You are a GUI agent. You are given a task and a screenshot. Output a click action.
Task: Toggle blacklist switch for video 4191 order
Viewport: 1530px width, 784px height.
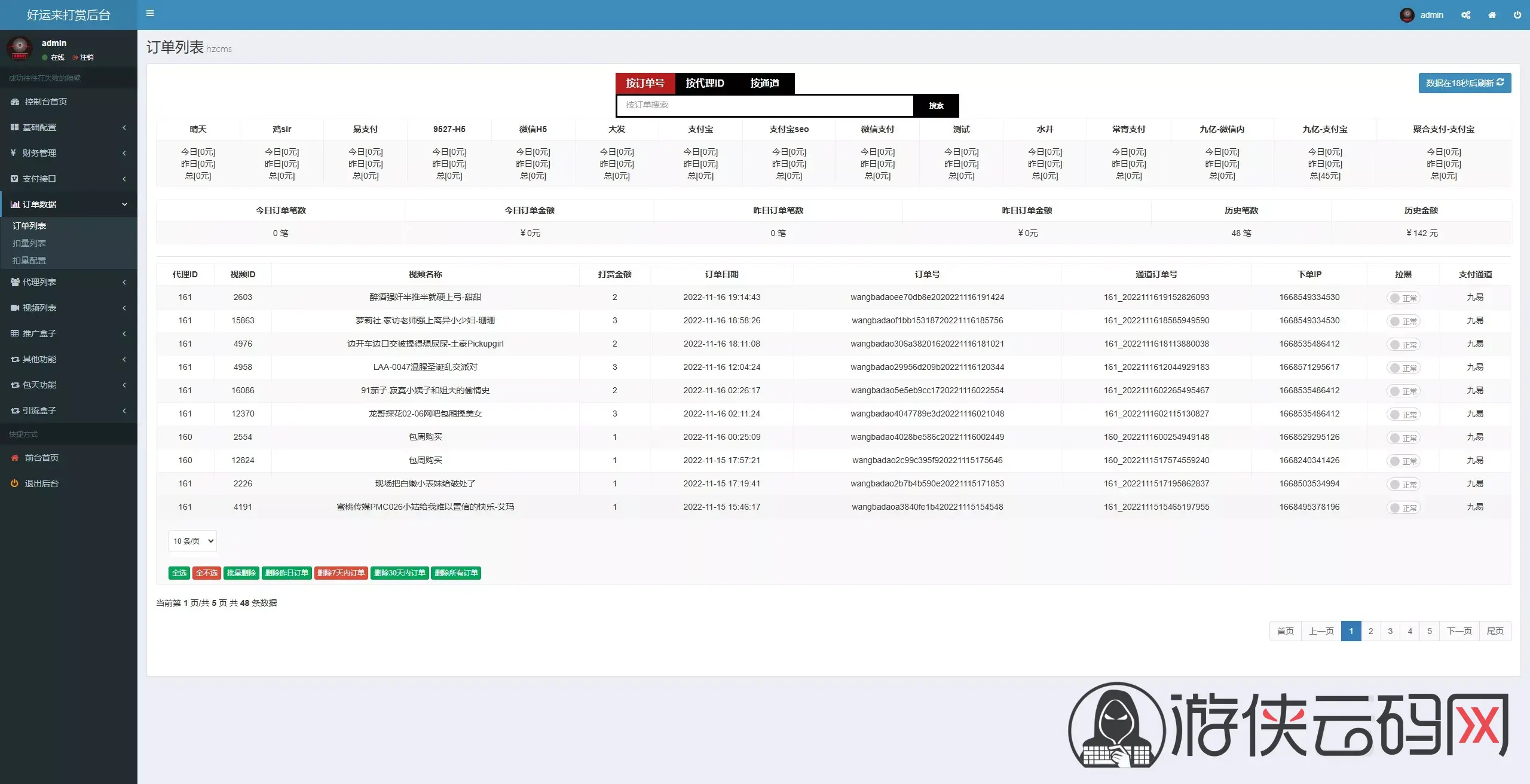pos(1403,507)
